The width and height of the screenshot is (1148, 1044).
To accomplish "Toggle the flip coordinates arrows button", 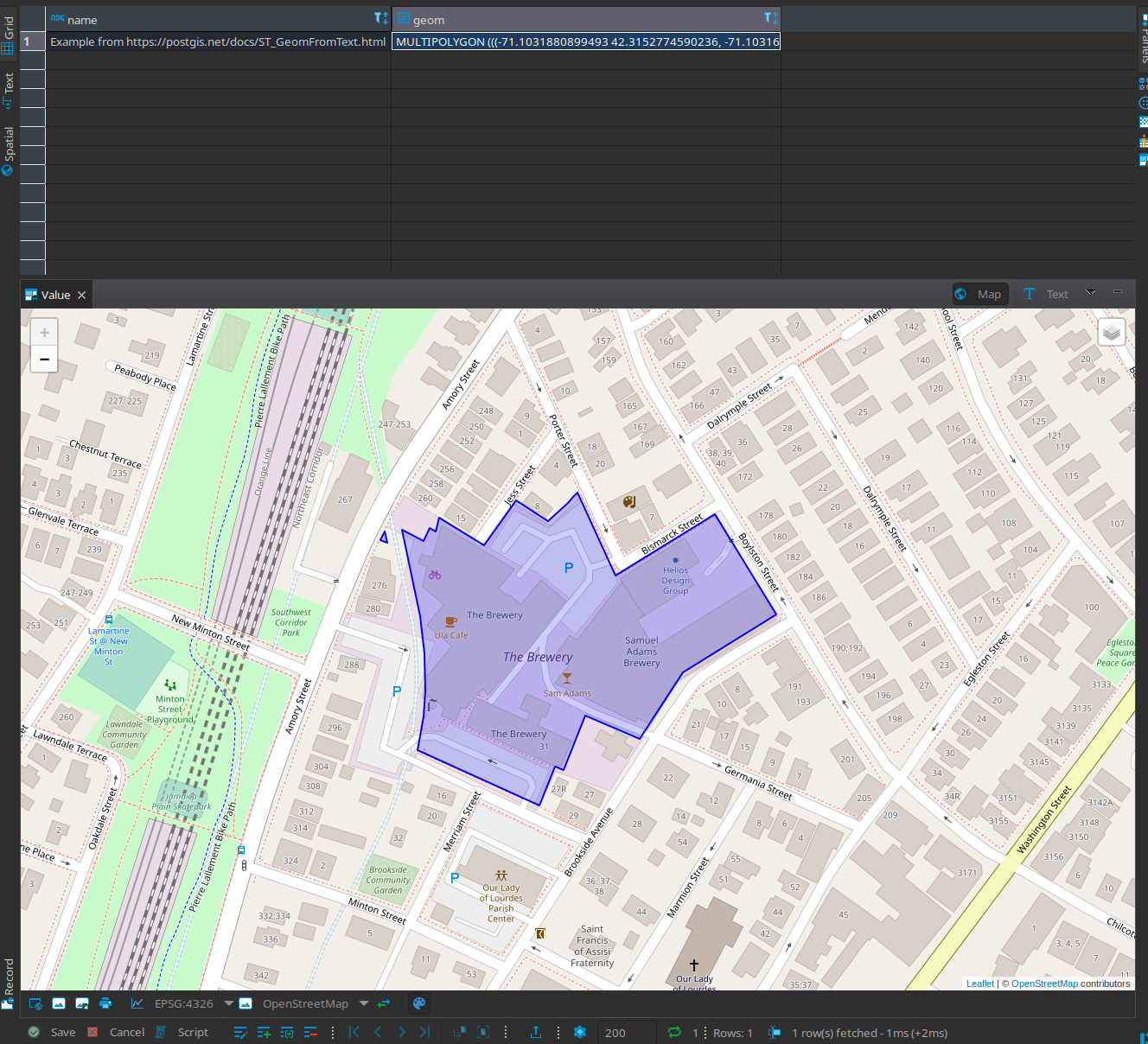I will pos(384,1003).
